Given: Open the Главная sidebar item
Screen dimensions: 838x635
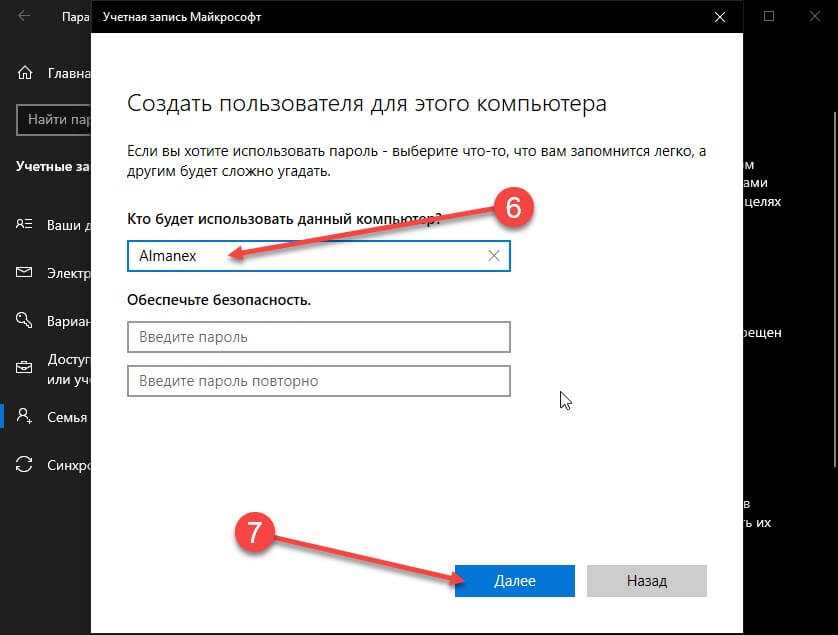Looking at the screenshot, I should click(x=68, y=73).
